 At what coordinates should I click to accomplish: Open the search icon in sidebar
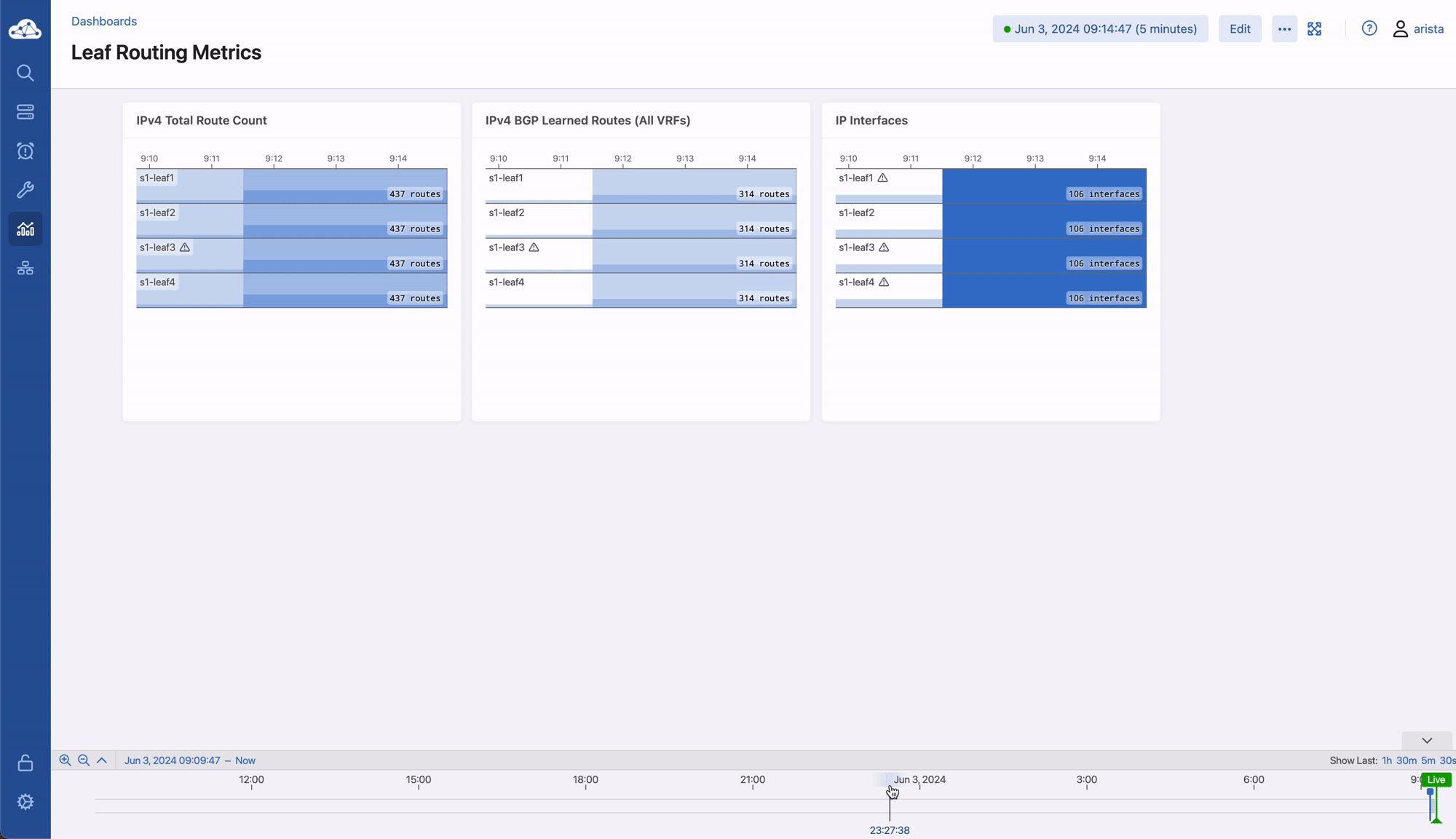coord(25,73)
